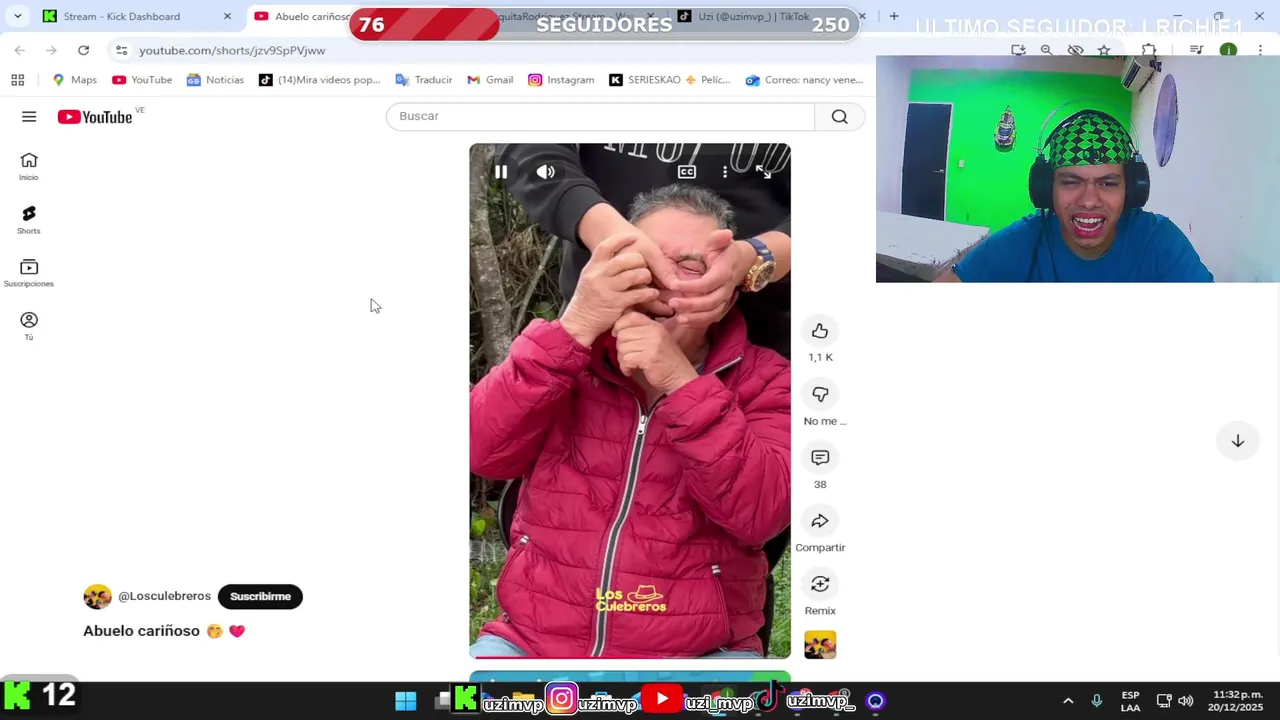
Task: Click the youtube.com/shorts address bar
Action: pos(232,50)
